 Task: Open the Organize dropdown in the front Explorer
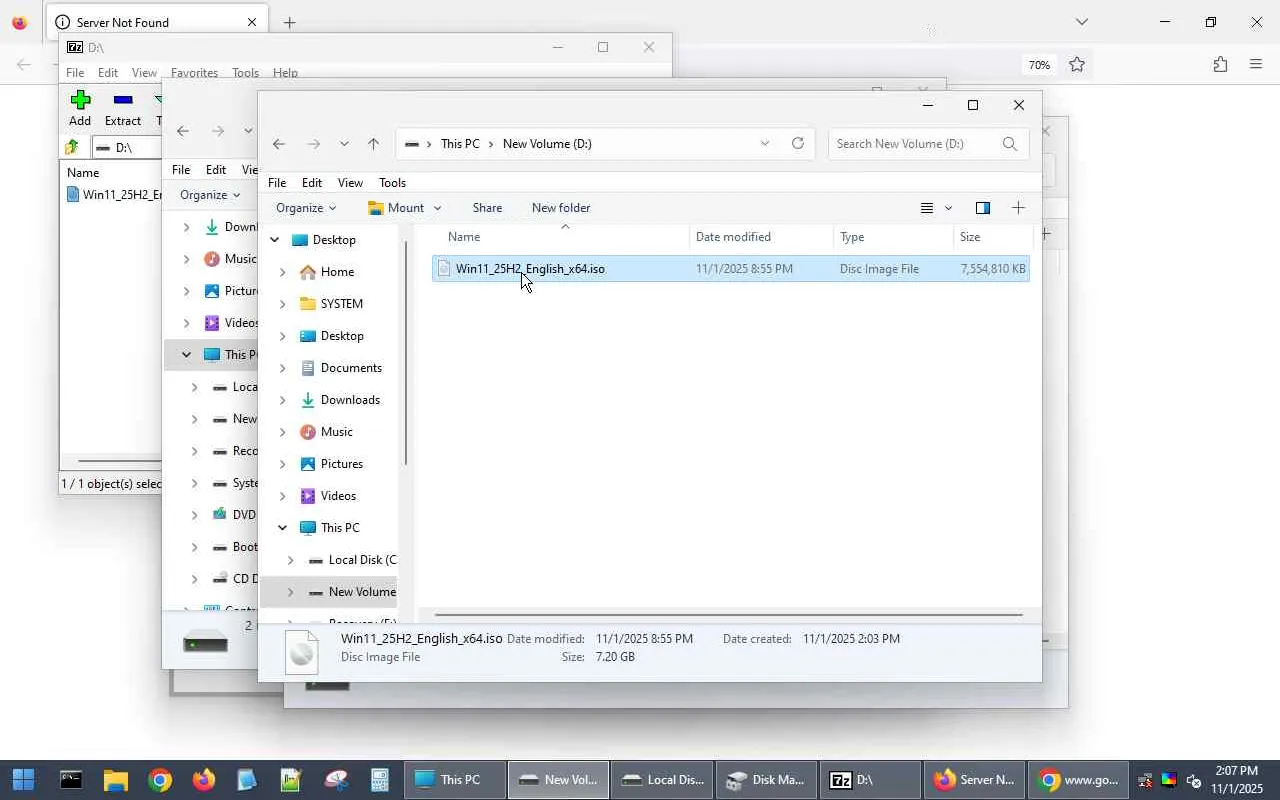[x=306, y=208]
